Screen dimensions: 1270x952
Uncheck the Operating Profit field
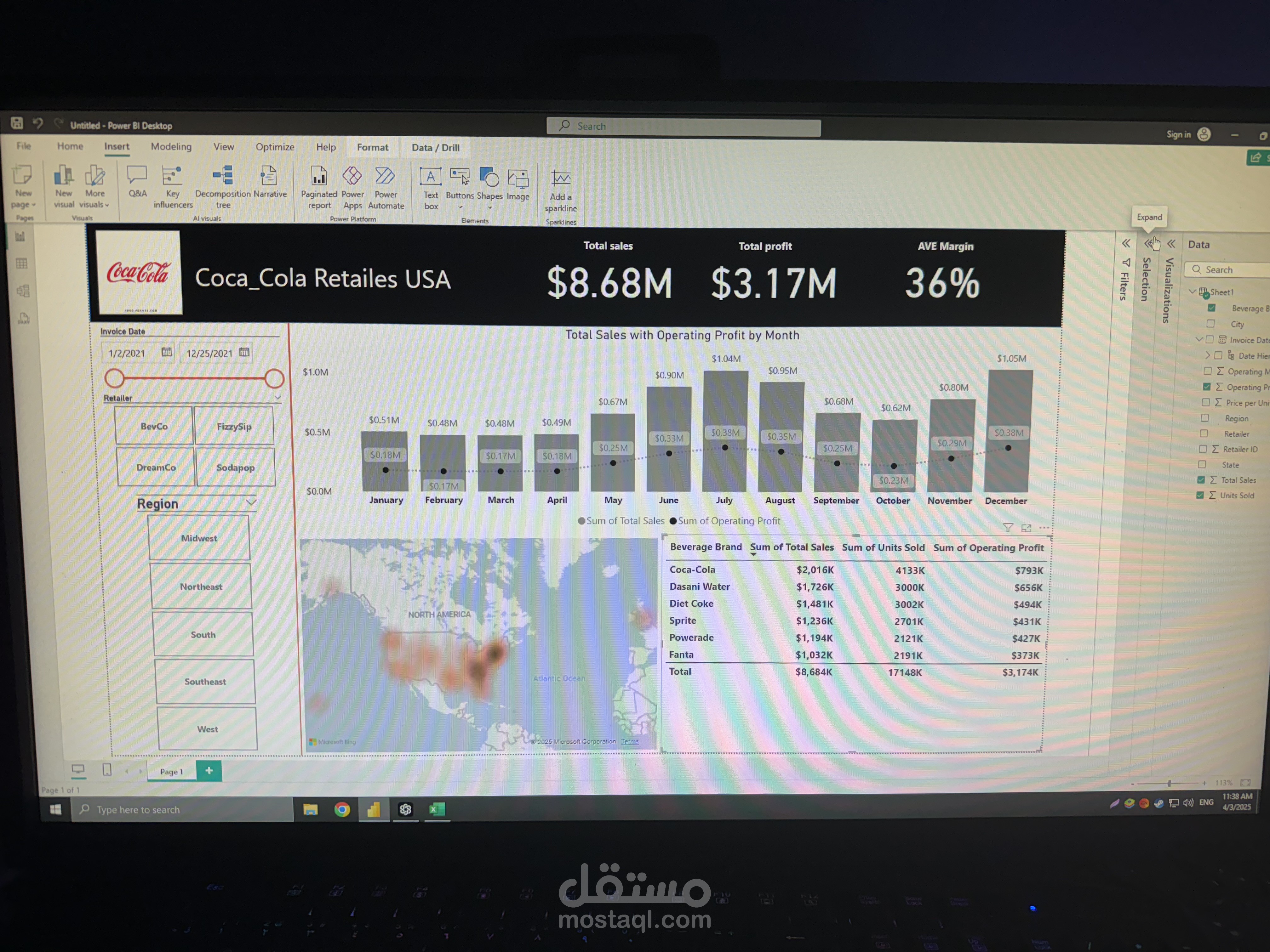pos(1207,387)
